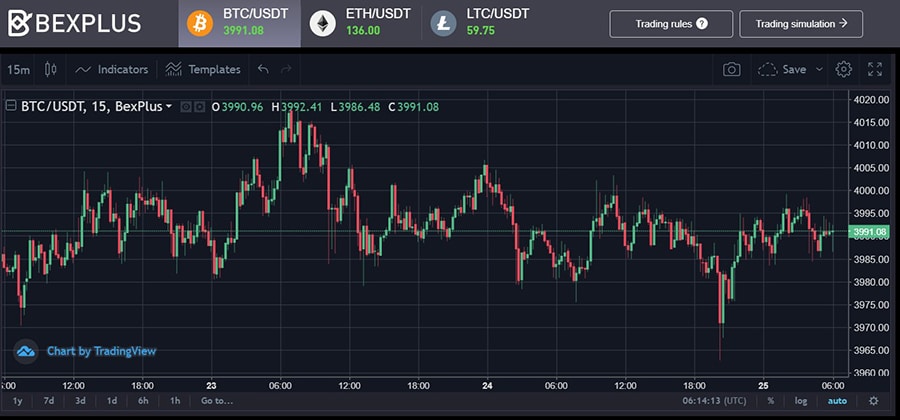The height and width of the screenshot is (420, 900).
Task: Enter fullscreen chart mode
Action: tap(875, 70)
